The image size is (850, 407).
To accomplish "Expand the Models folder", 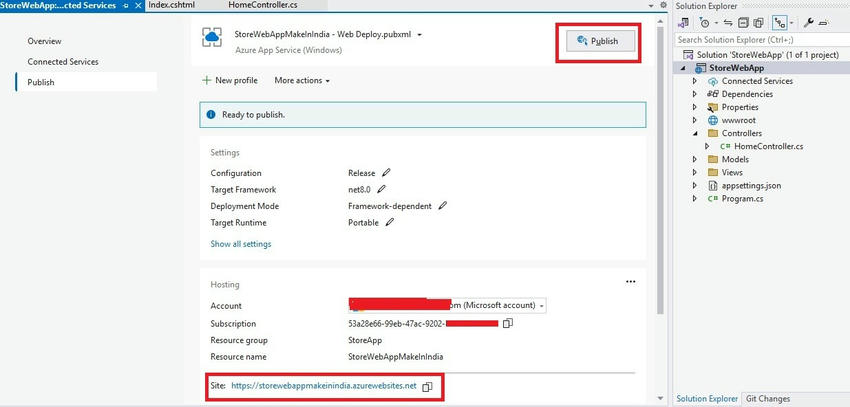I will (695, 159).
